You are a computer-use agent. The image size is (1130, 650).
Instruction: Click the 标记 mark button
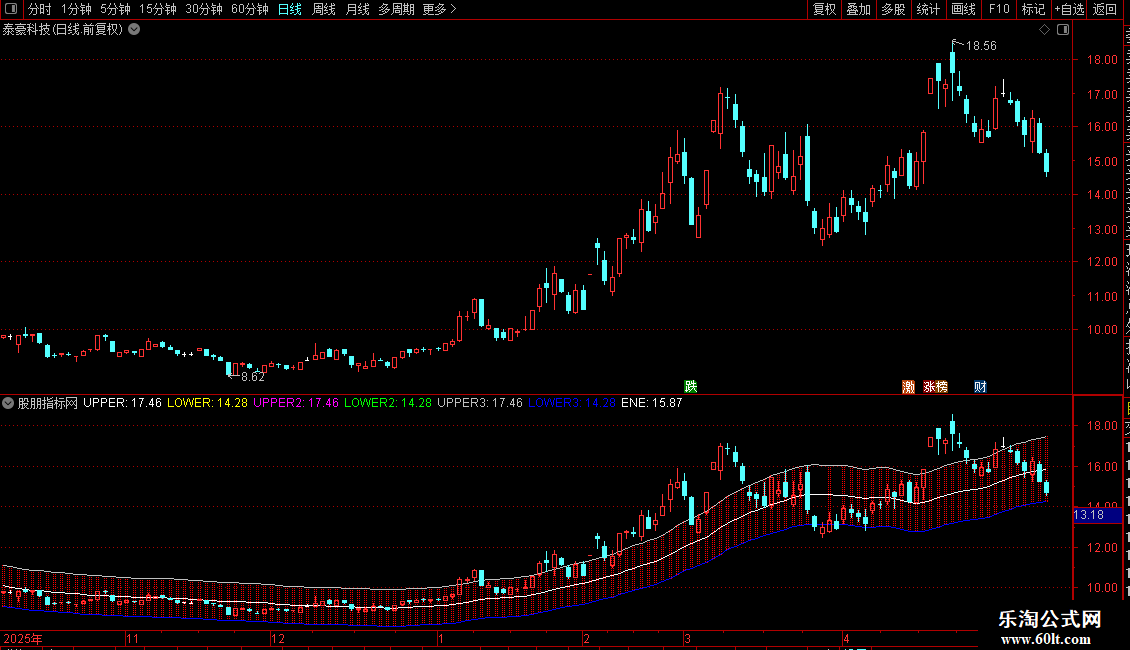tap(1033, 9)
